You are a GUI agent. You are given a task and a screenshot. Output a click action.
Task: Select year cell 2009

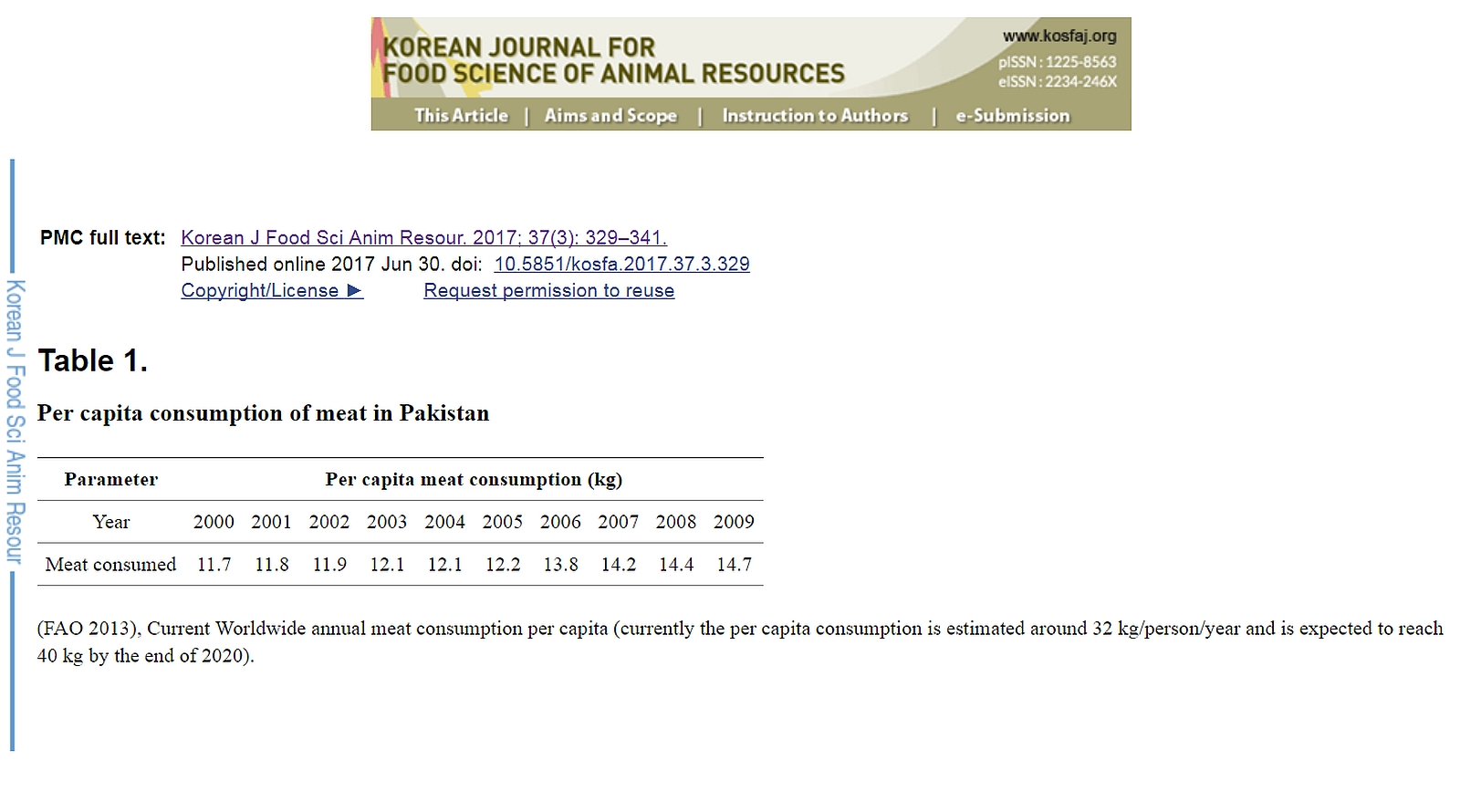(x=734, y=522)
